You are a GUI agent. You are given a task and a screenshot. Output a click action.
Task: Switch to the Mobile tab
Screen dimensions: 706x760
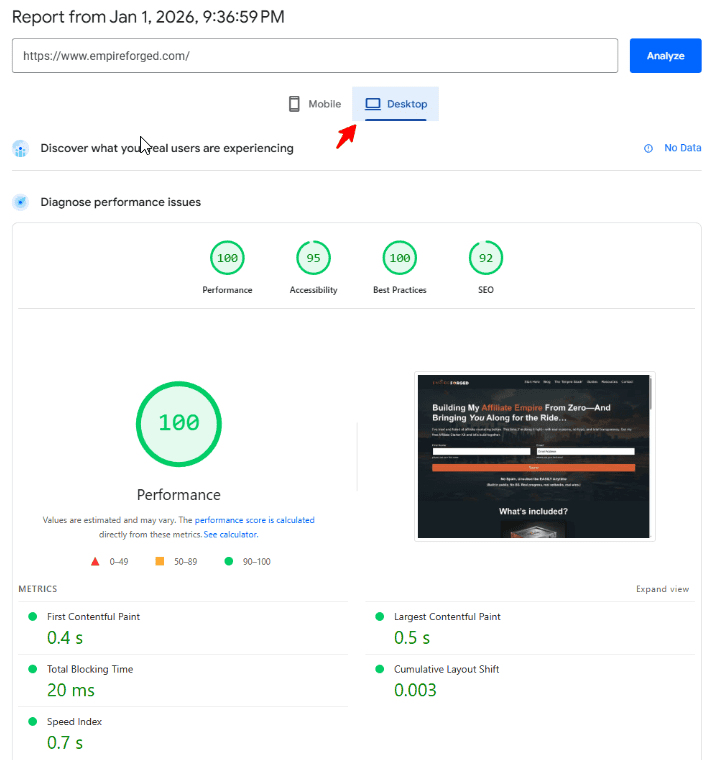[315, 104]
